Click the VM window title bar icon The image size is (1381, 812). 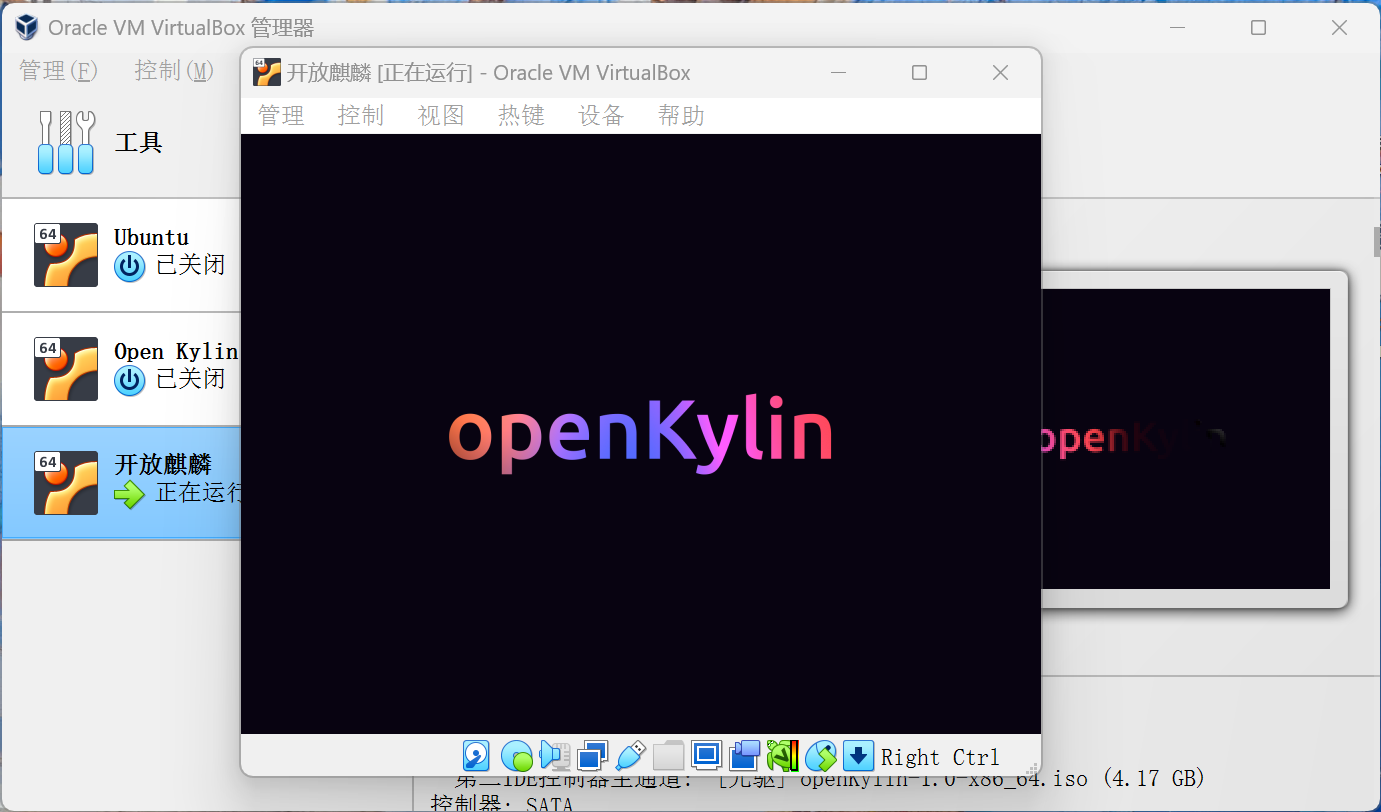tap(267, 72)
